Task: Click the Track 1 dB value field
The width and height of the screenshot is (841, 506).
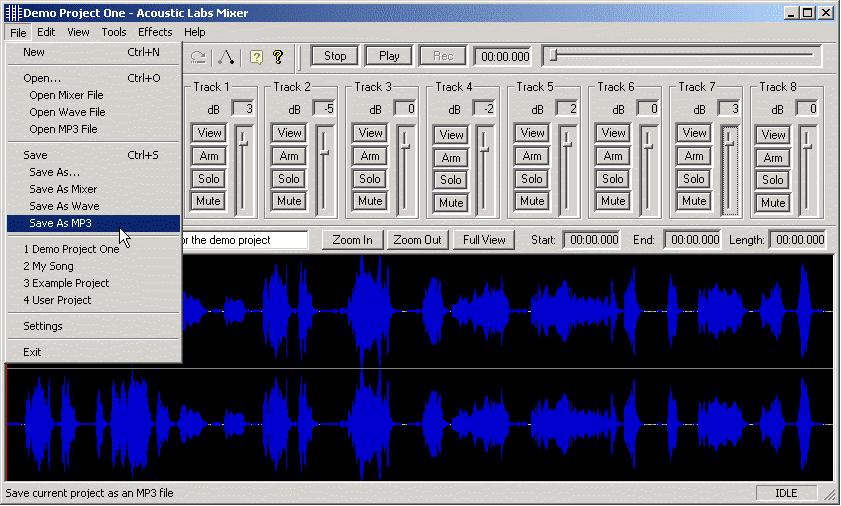Action: (x=243, y=108)
